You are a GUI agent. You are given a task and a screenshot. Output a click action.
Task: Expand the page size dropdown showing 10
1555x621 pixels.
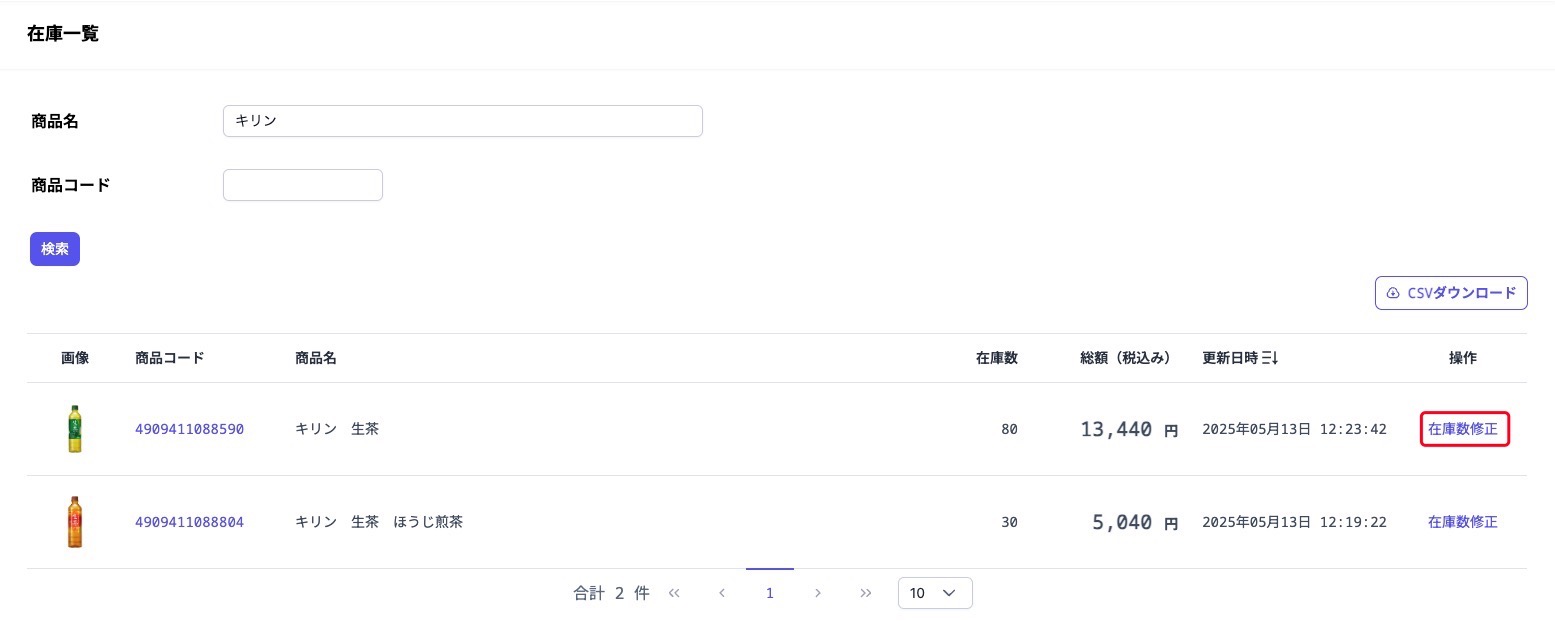935,593
